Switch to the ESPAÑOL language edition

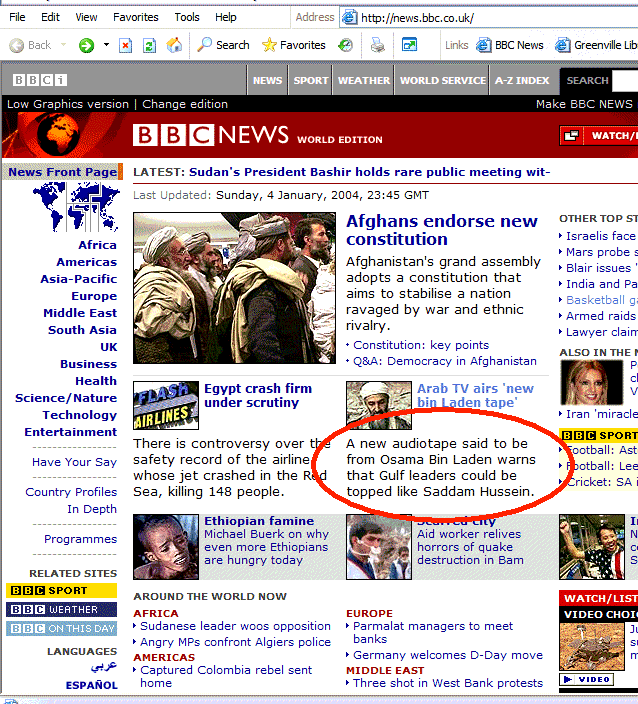click(x=92, y=685)
